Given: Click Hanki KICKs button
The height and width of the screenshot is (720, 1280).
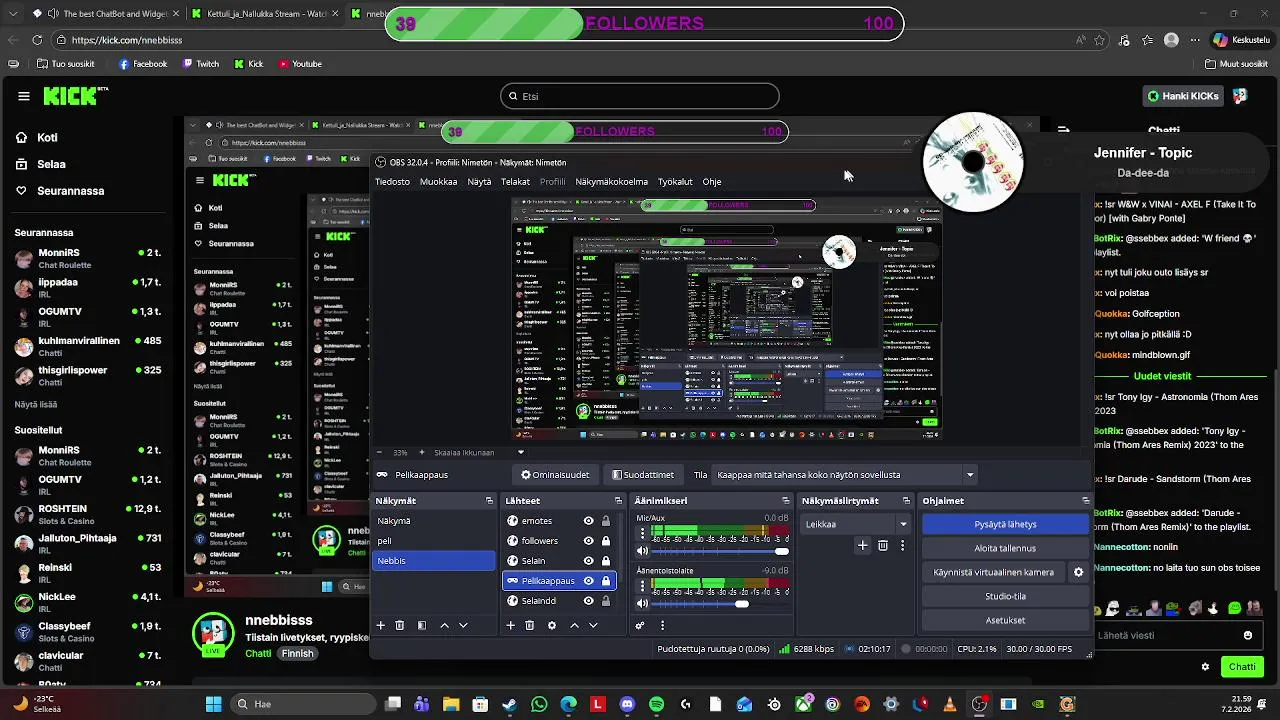Looking at the screenshot, I should tap(1183, 96).
